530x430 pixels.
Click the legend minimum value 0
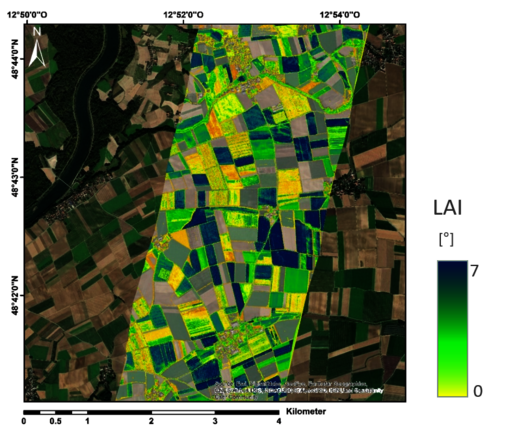[478, 391]
